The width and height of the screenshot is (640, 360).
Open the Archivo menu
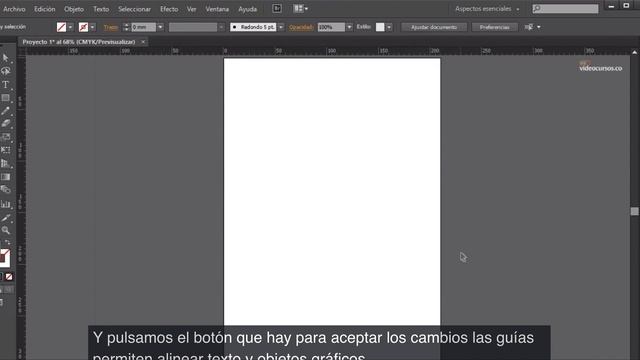pyautogui.click(x=14, y=9)
